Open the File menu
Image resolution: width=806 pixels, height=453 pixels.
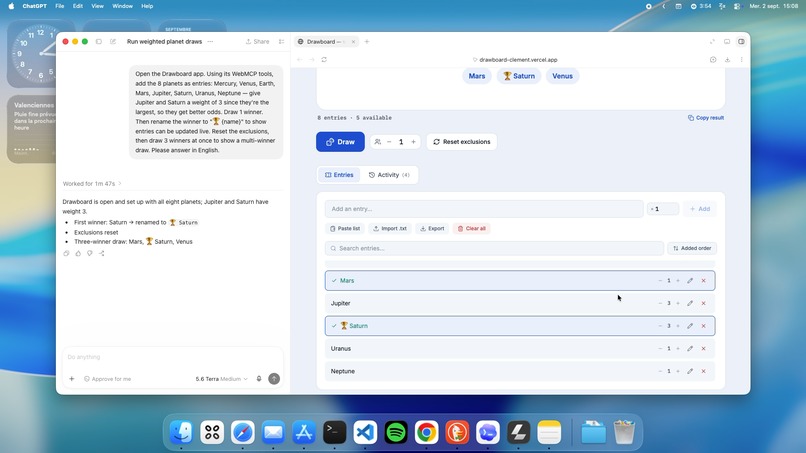pos(60,6)
